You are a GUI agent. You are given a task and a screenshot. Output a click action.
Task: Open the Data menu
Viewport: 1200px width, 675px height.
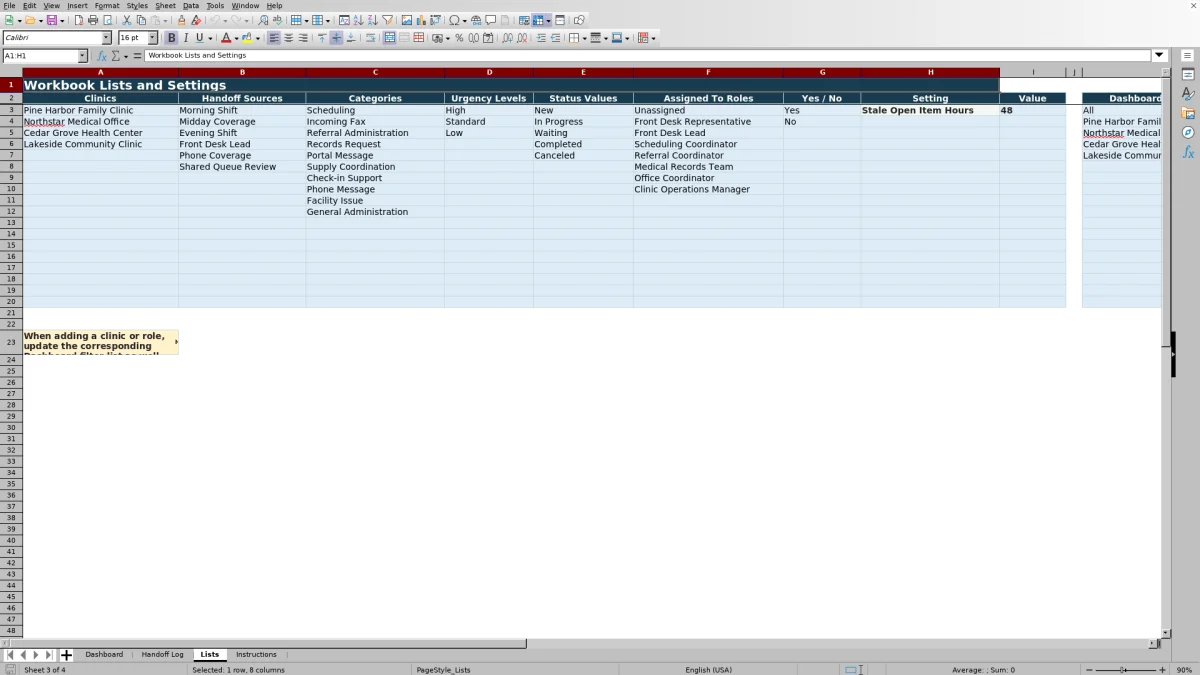tap(190, 6)
